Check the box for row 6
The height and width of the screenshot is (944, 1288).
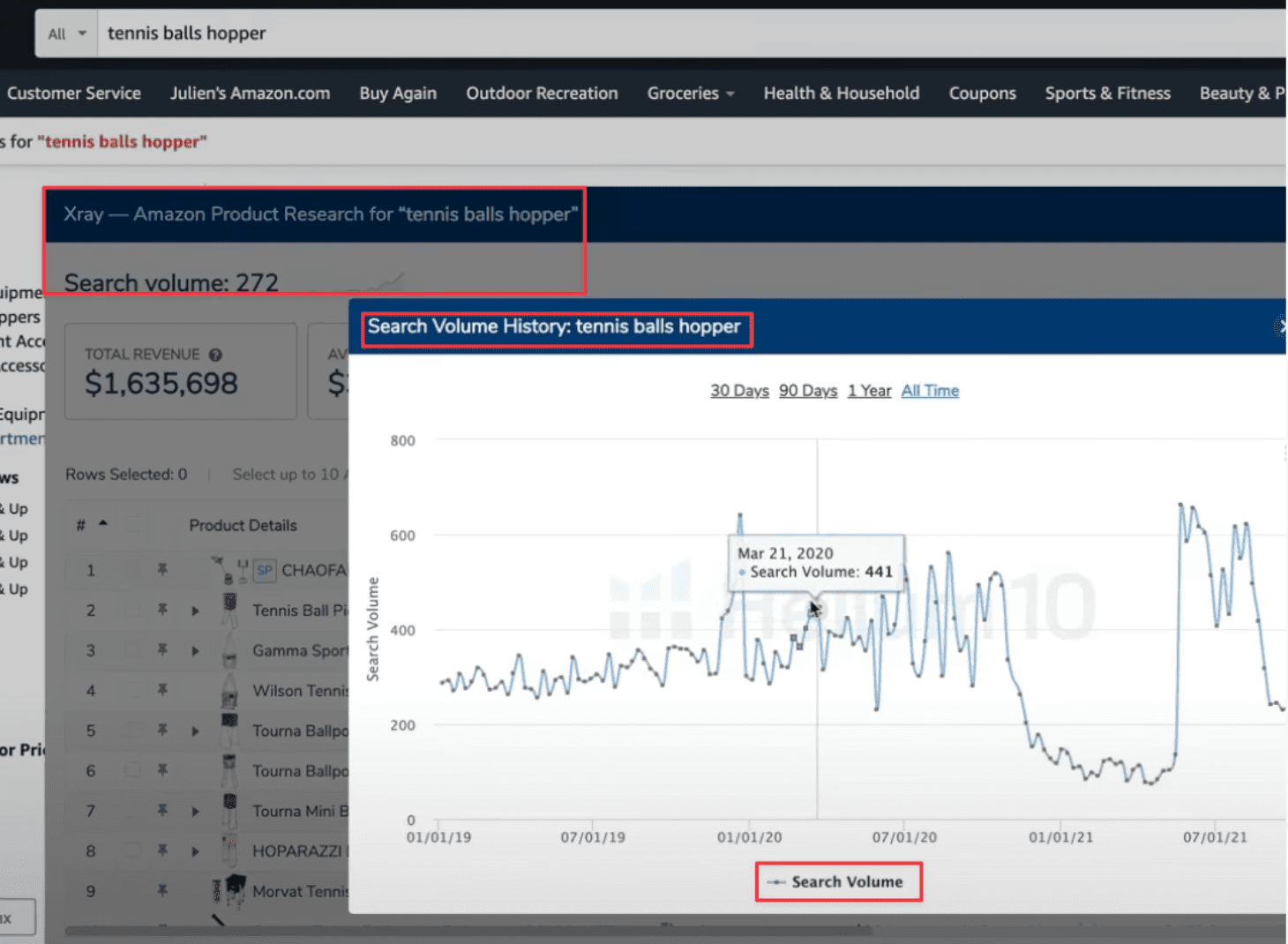(x=133, y=770)
